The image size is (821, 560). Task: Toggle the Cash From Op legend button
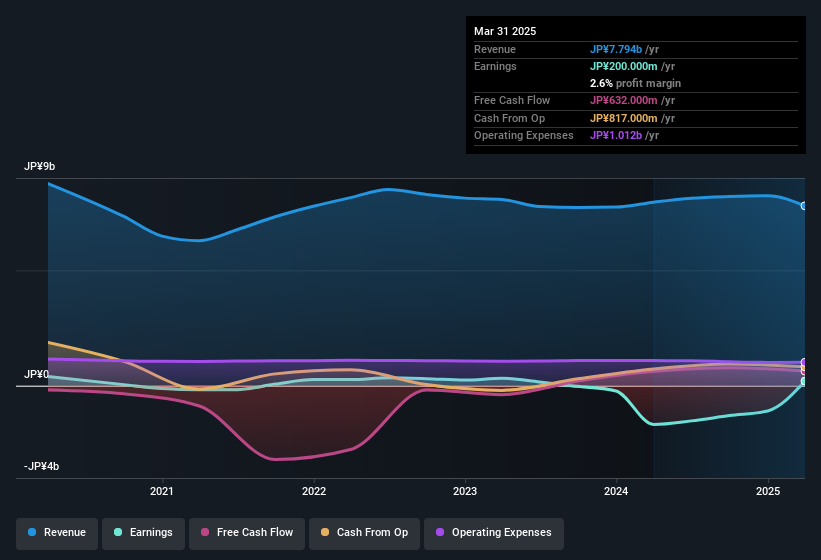[364, 533]
